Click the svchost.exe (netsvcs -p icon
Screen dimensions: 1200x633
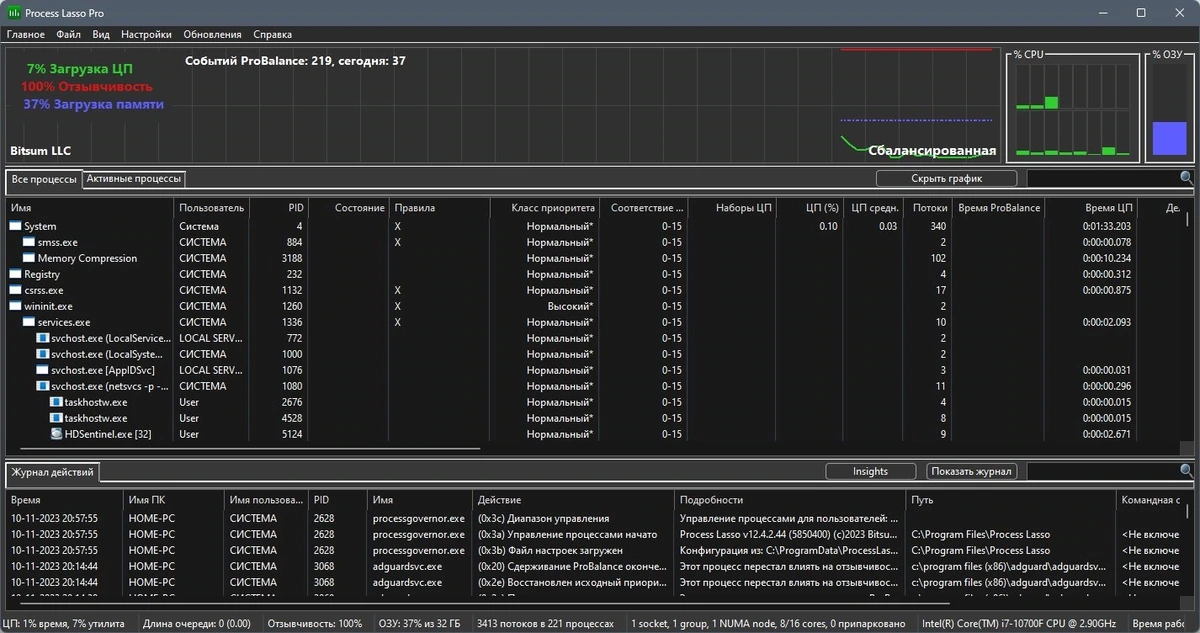[x=43, y=386]
